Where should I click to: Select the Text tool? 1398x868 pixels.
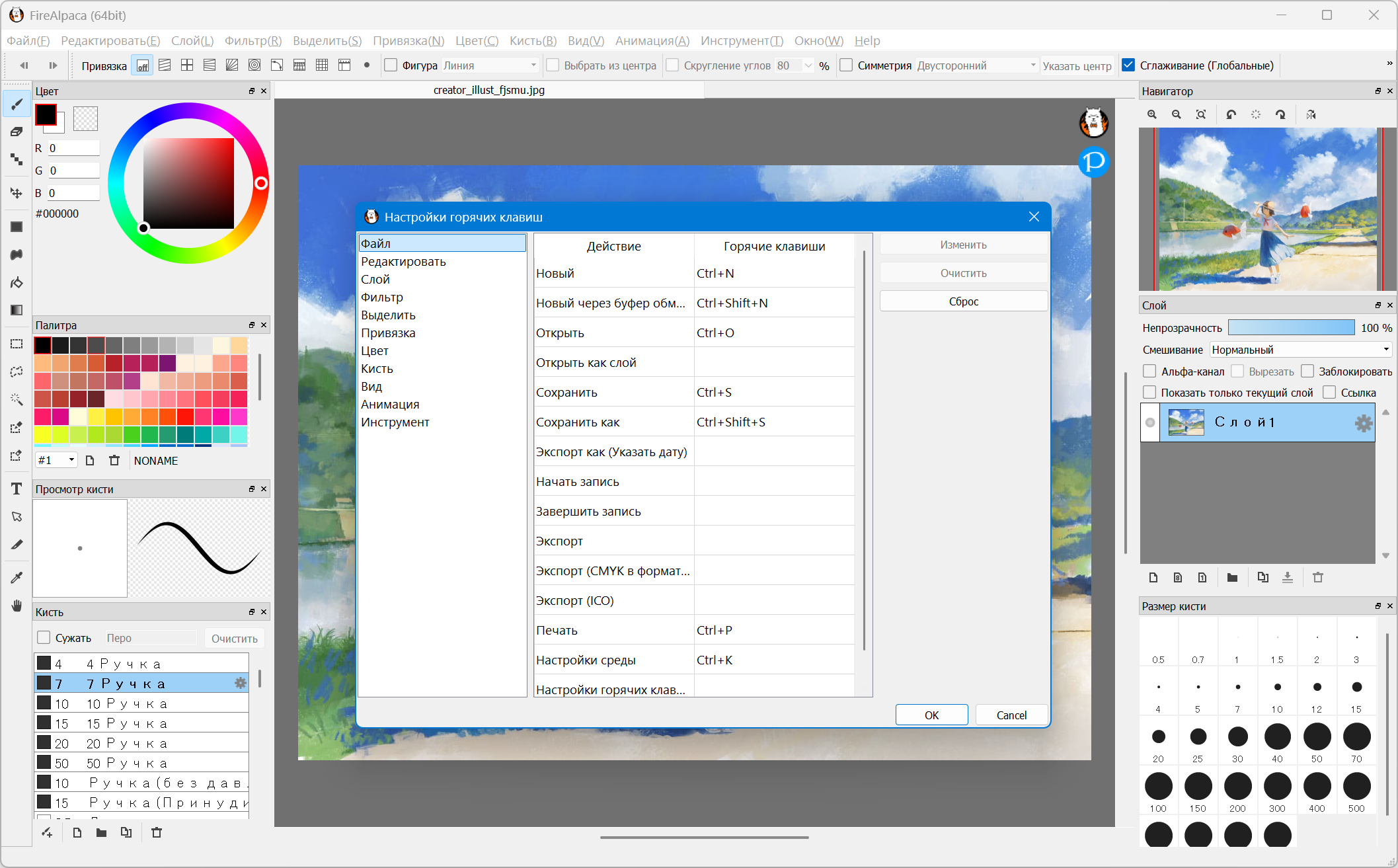pyautogui.click(x=17, y=489)
